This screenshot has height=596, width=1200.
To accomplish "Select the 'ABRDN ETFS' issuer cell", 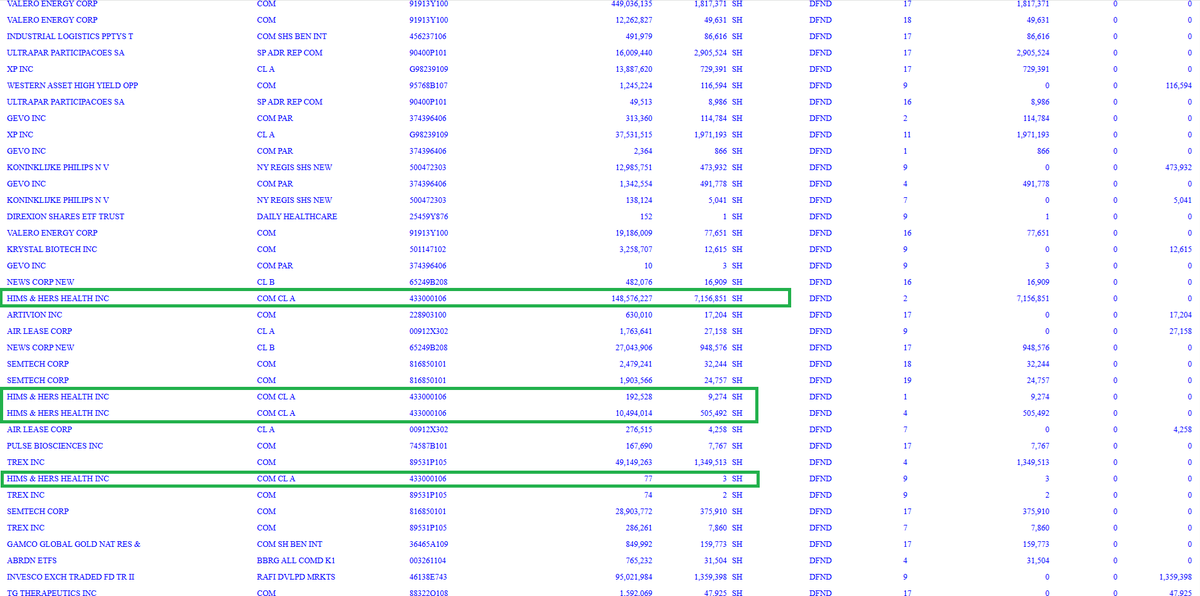I will [x=30, y=560].
